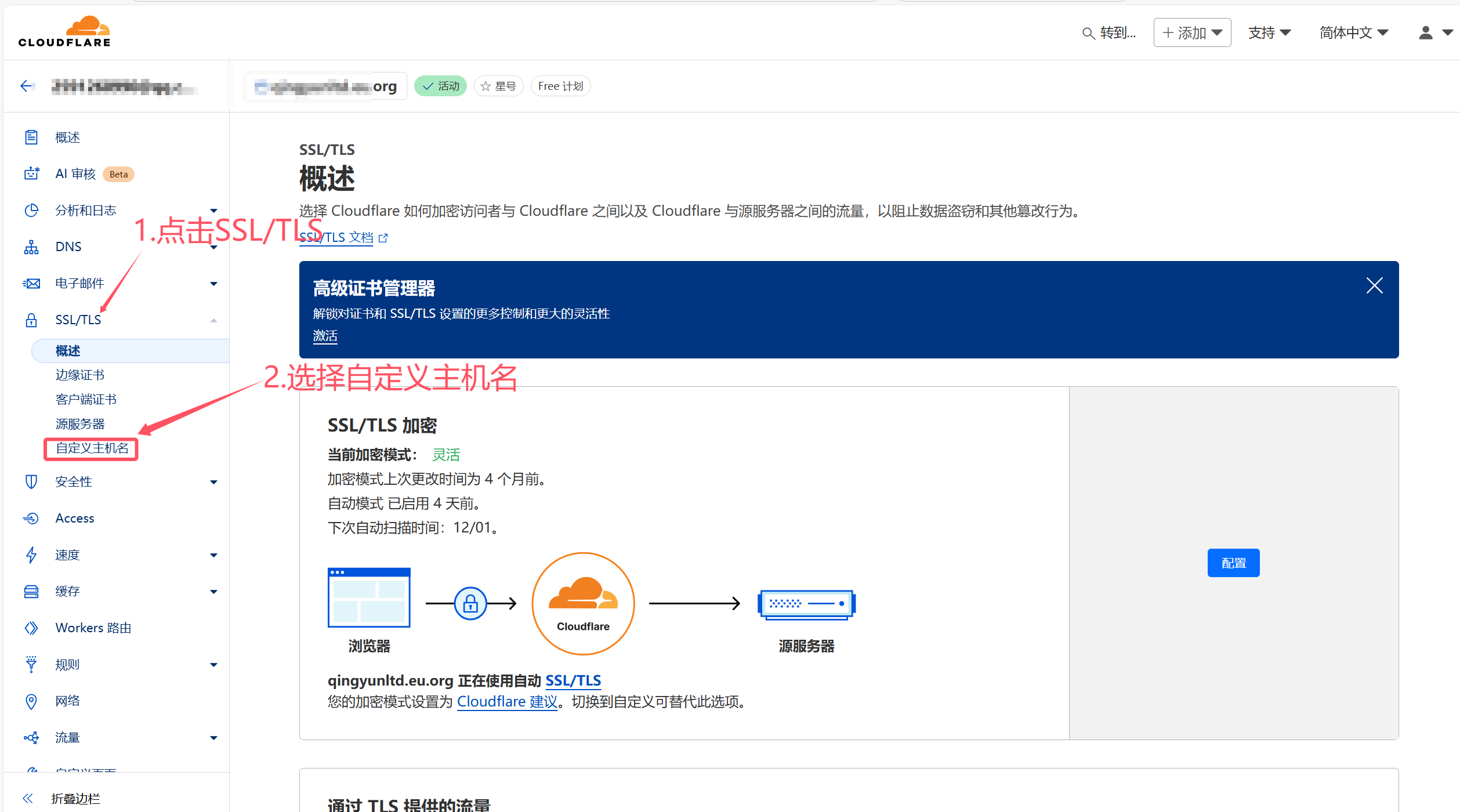Open the Workers 路由 sidebar label

point(93,628)
